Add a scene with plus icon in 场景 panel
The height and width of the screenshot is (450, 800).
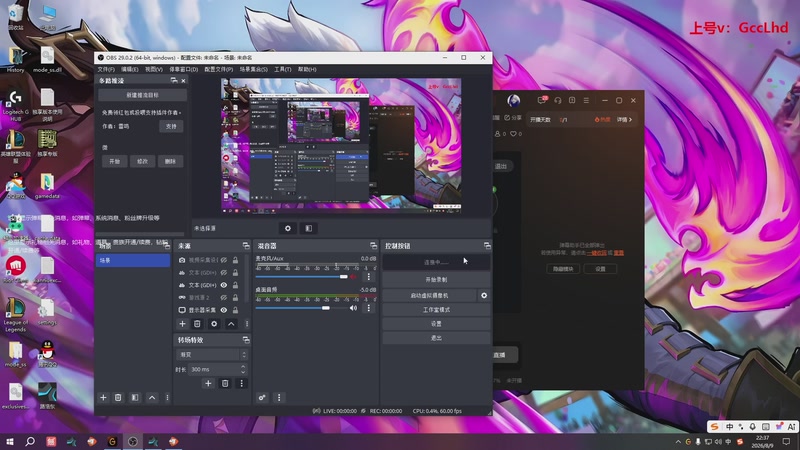(103, 397)
